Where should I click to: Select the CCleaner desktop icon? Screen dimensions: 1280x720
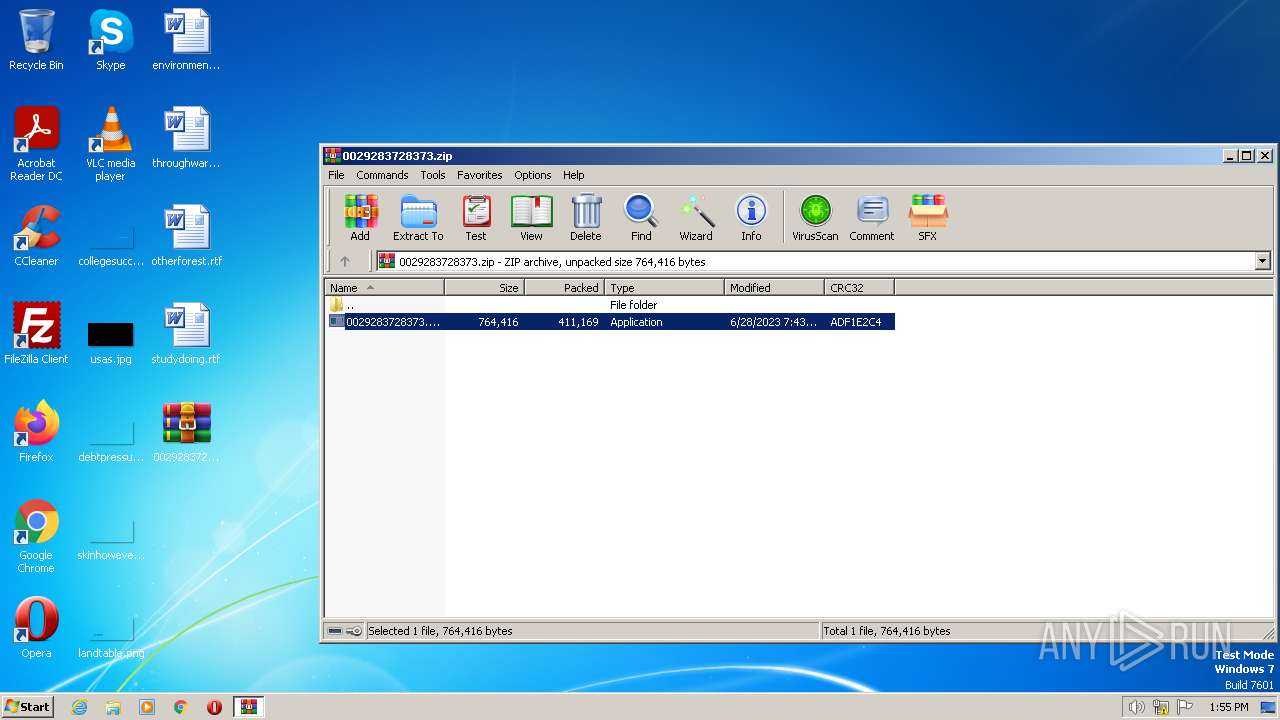click(36, 236)
